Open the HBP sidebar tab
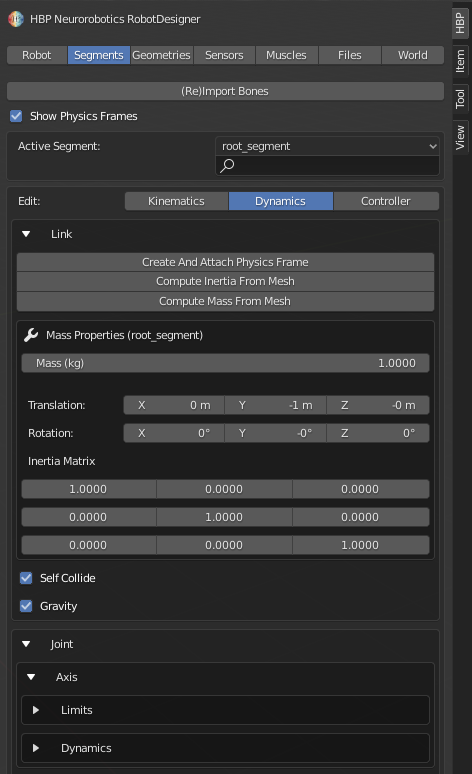472x774 pixels. pos(460,23)
